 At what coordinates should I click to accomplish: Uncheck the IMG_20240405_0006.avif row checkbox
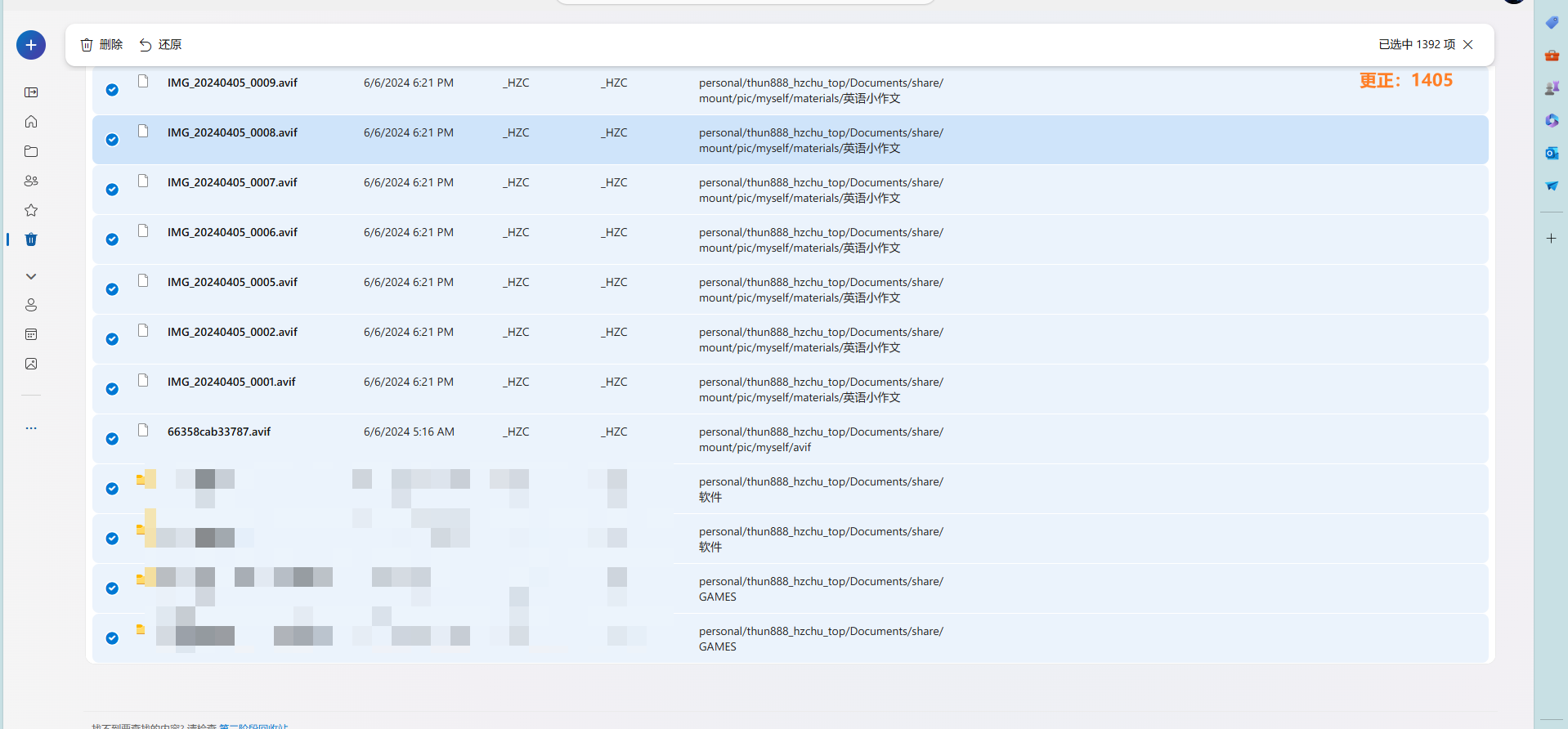tap(112, 239)
